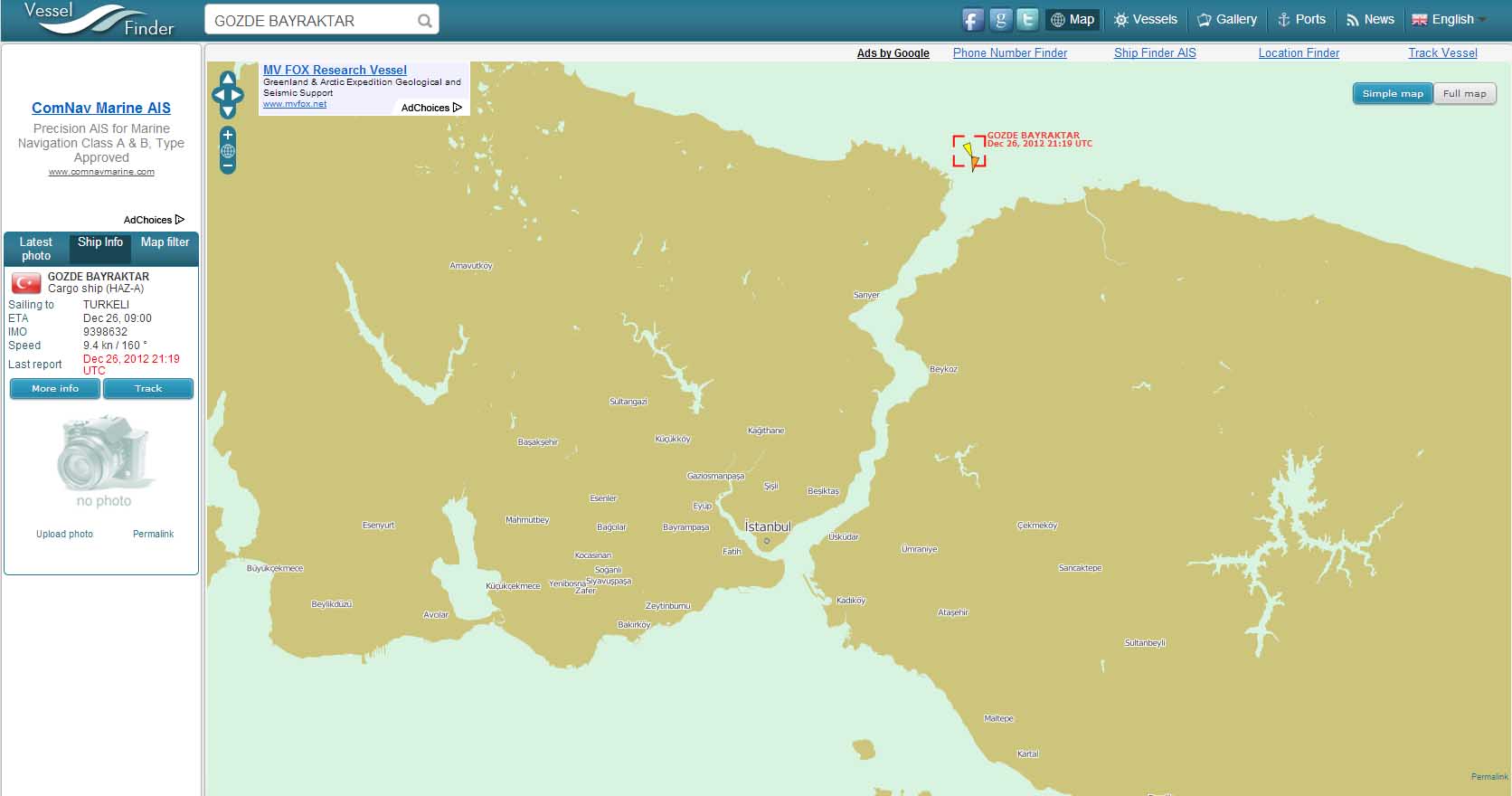Follow the Upload photo link
The height and width of the screenshot is (796, 1512).
[64, 535]
